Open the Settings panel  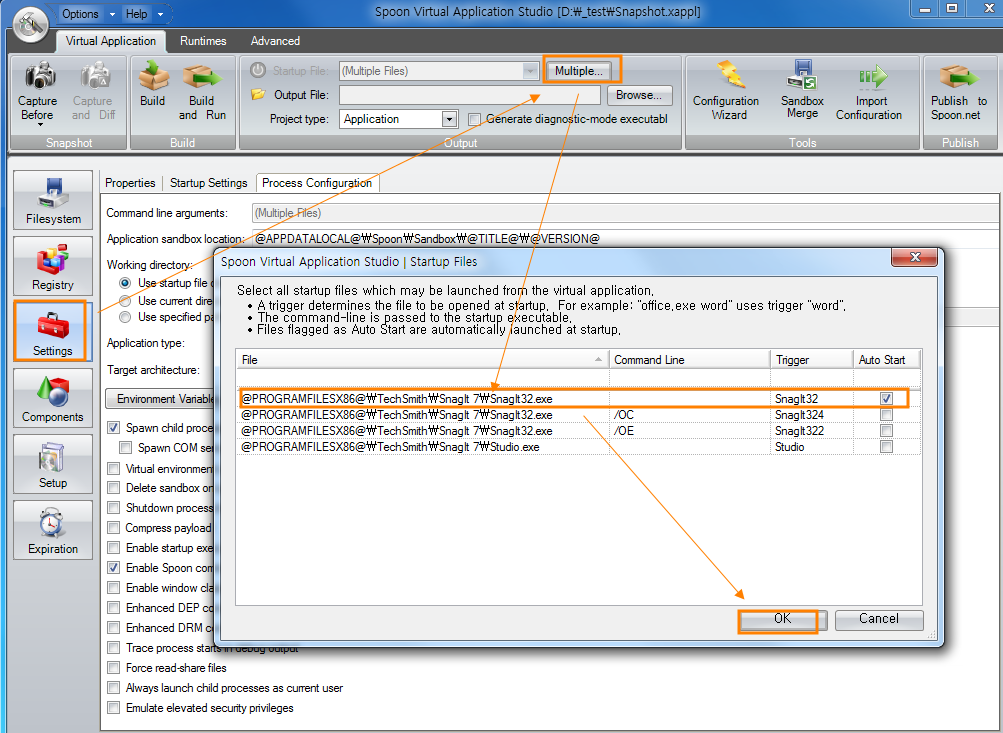coord(53,331)
